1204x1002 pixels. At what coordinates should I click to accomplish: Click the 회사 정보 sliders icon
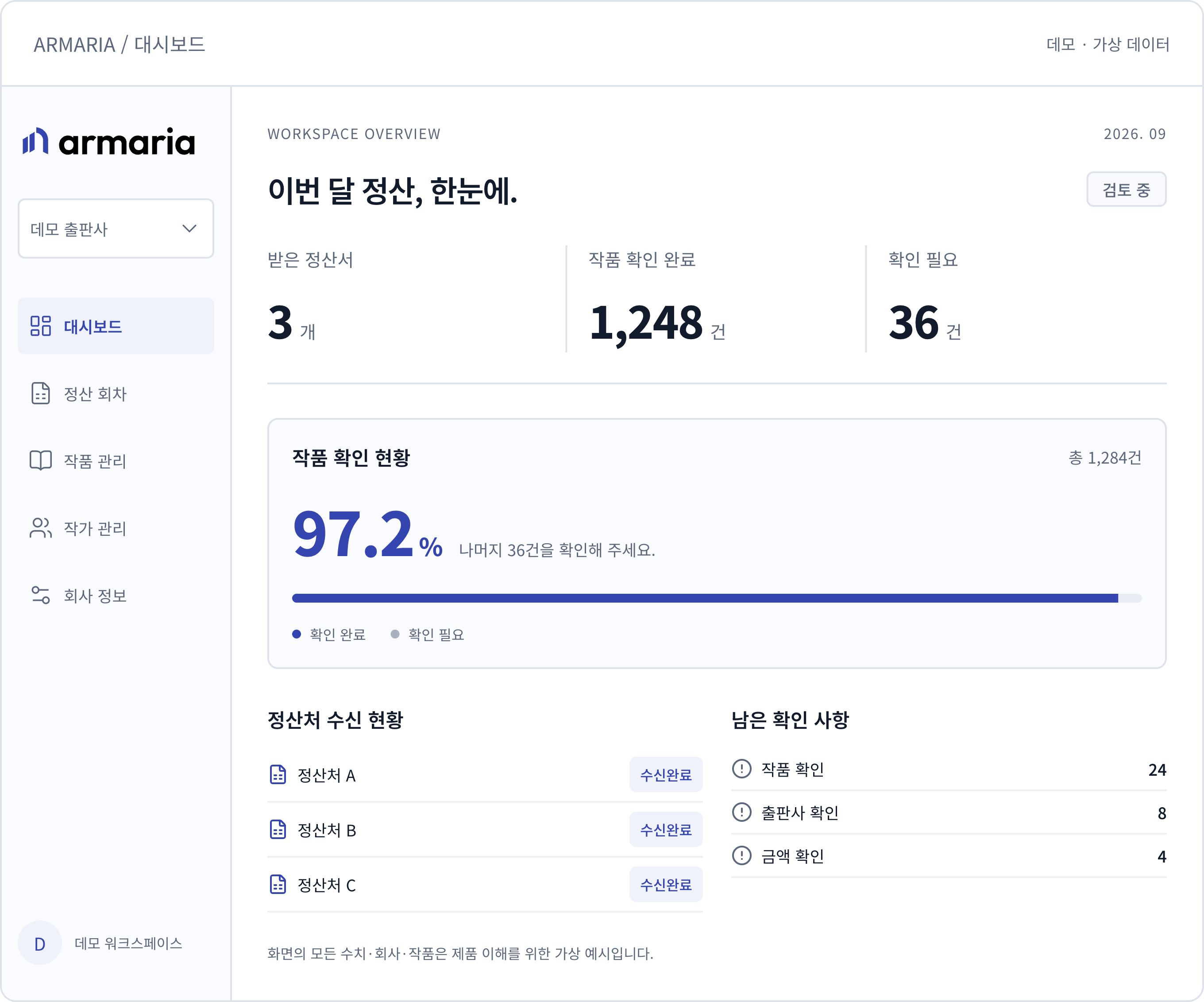(x=41, y=595)
